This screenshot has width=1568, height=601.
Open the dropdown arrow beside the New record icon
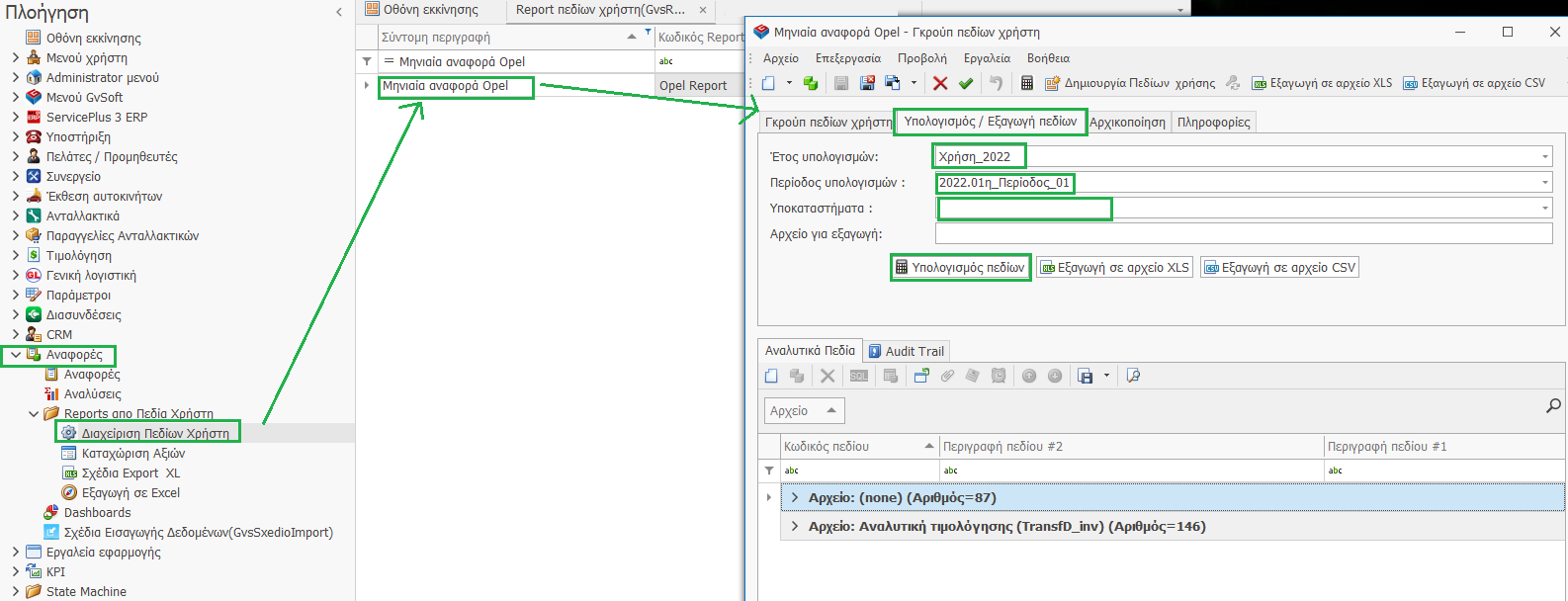789,83
